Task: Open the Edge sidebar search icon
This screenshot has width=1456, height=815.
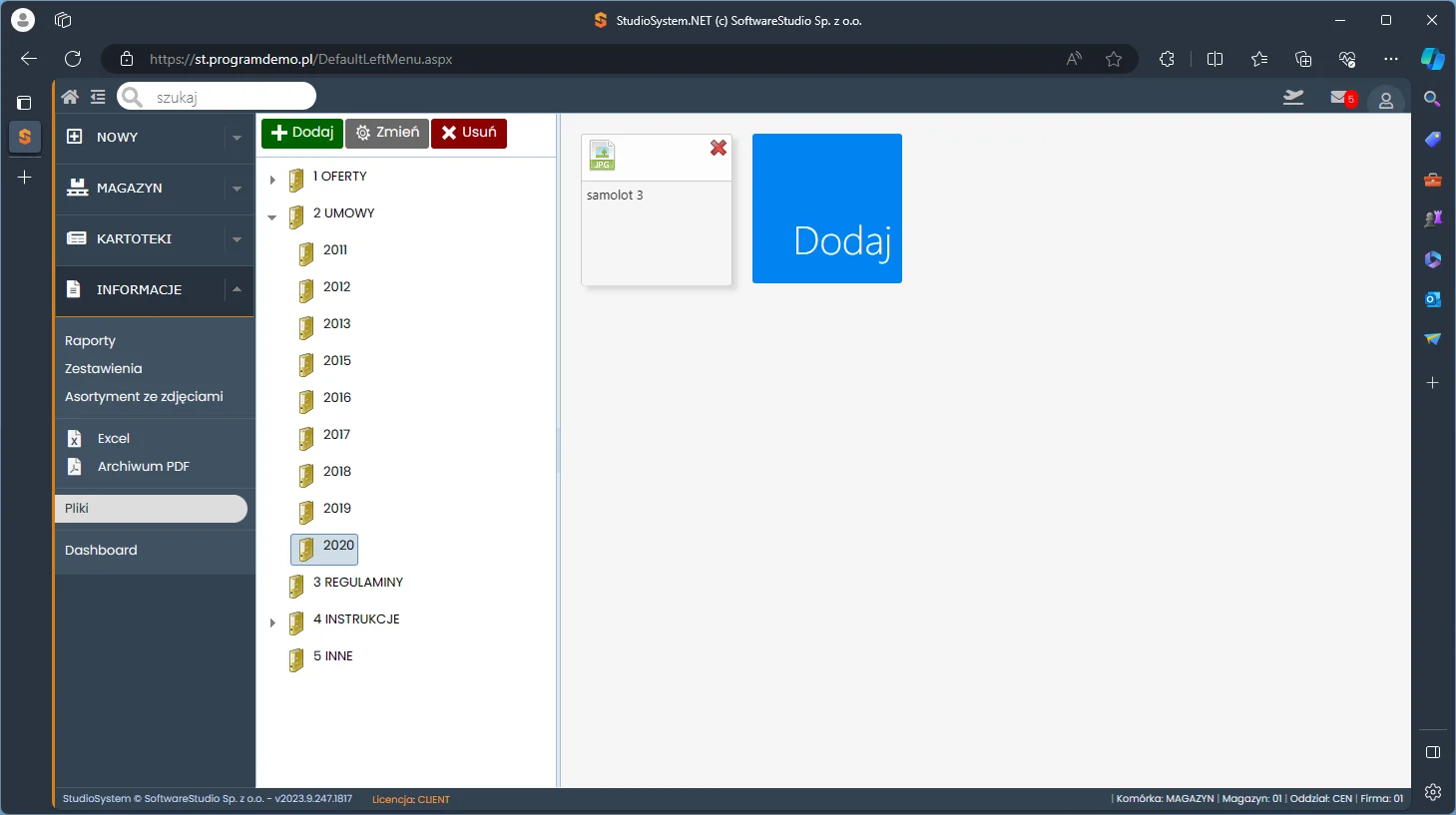Action: click(x=1432, y=99)
